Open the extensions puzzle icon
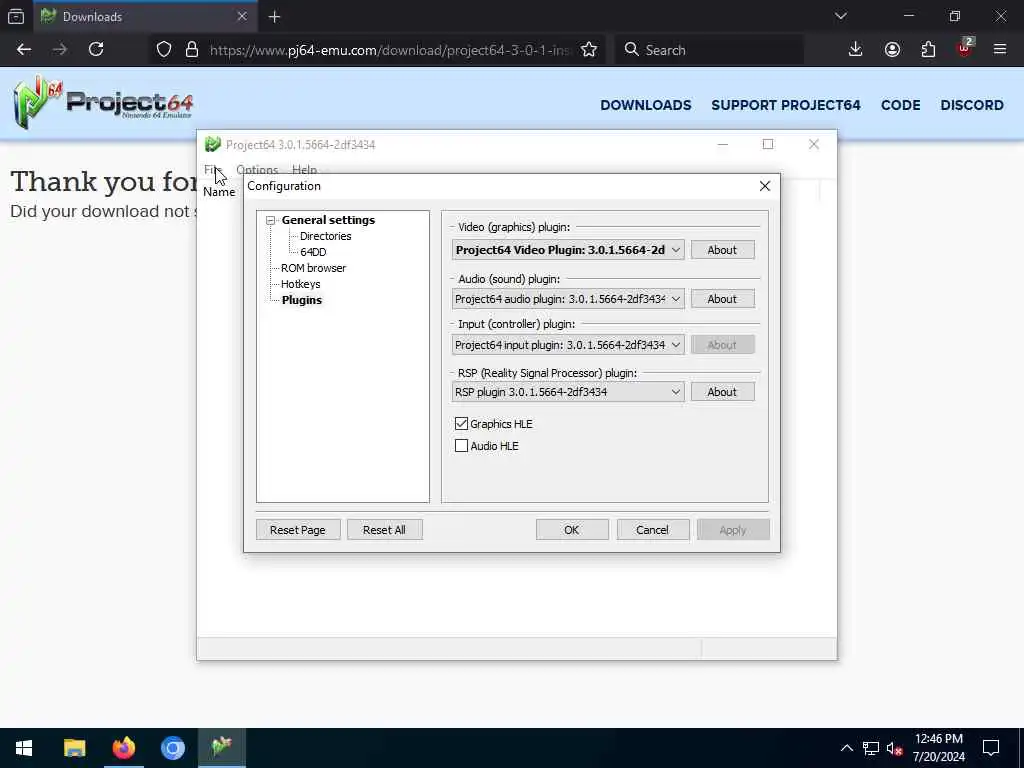1024x768 pixels. 928,50
